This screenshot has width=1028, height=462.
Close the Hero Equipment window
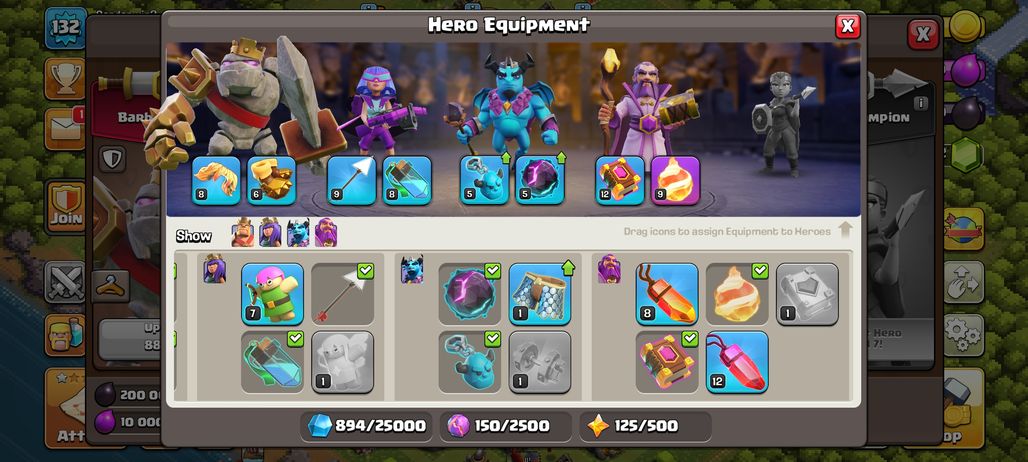point(847,26)
